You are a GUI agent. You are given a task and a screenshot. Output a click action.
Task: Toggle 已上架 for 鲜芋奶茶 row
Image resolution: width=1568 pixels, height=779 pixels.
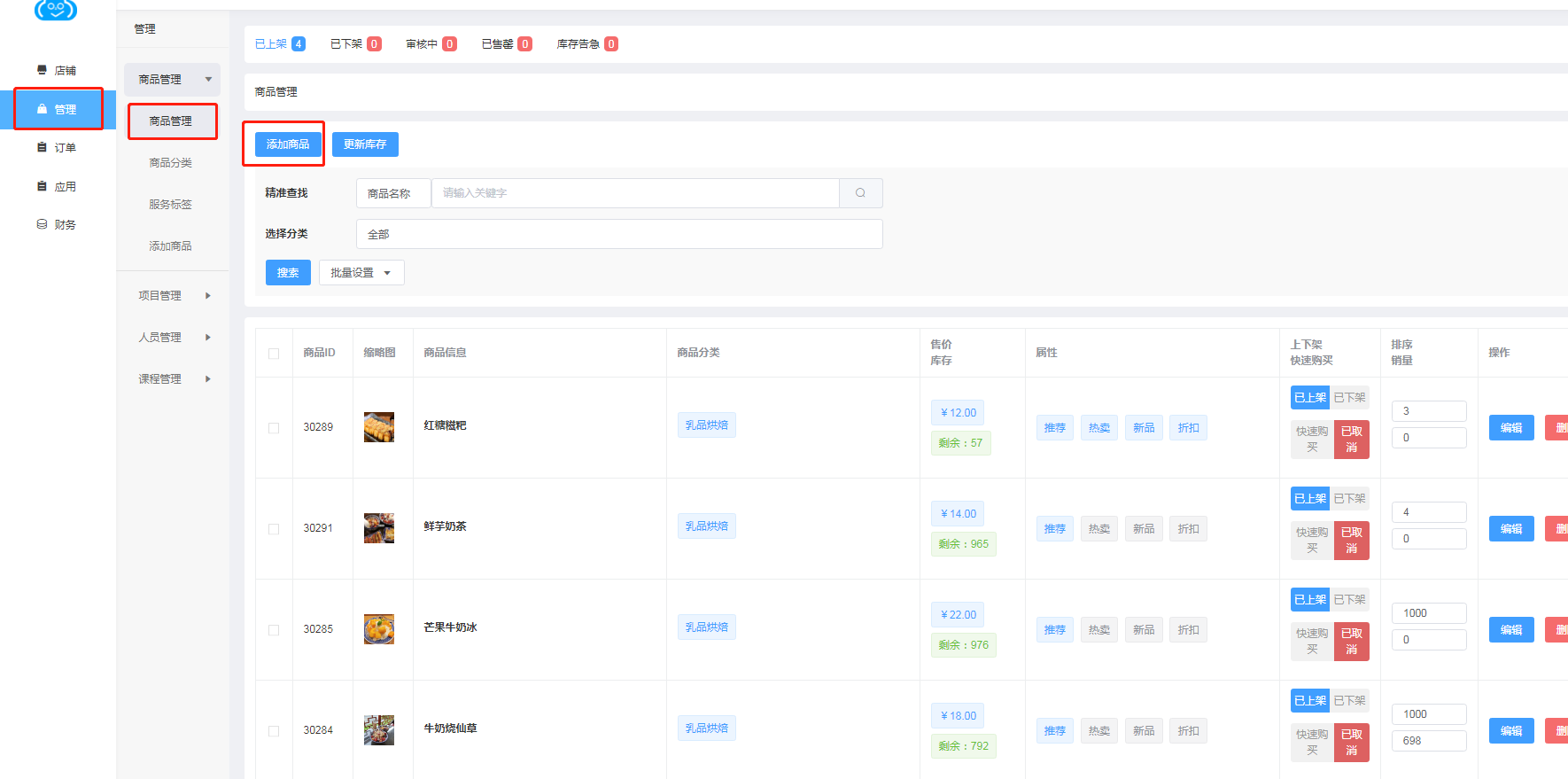pyautogui.click(x=1310, y=499)
